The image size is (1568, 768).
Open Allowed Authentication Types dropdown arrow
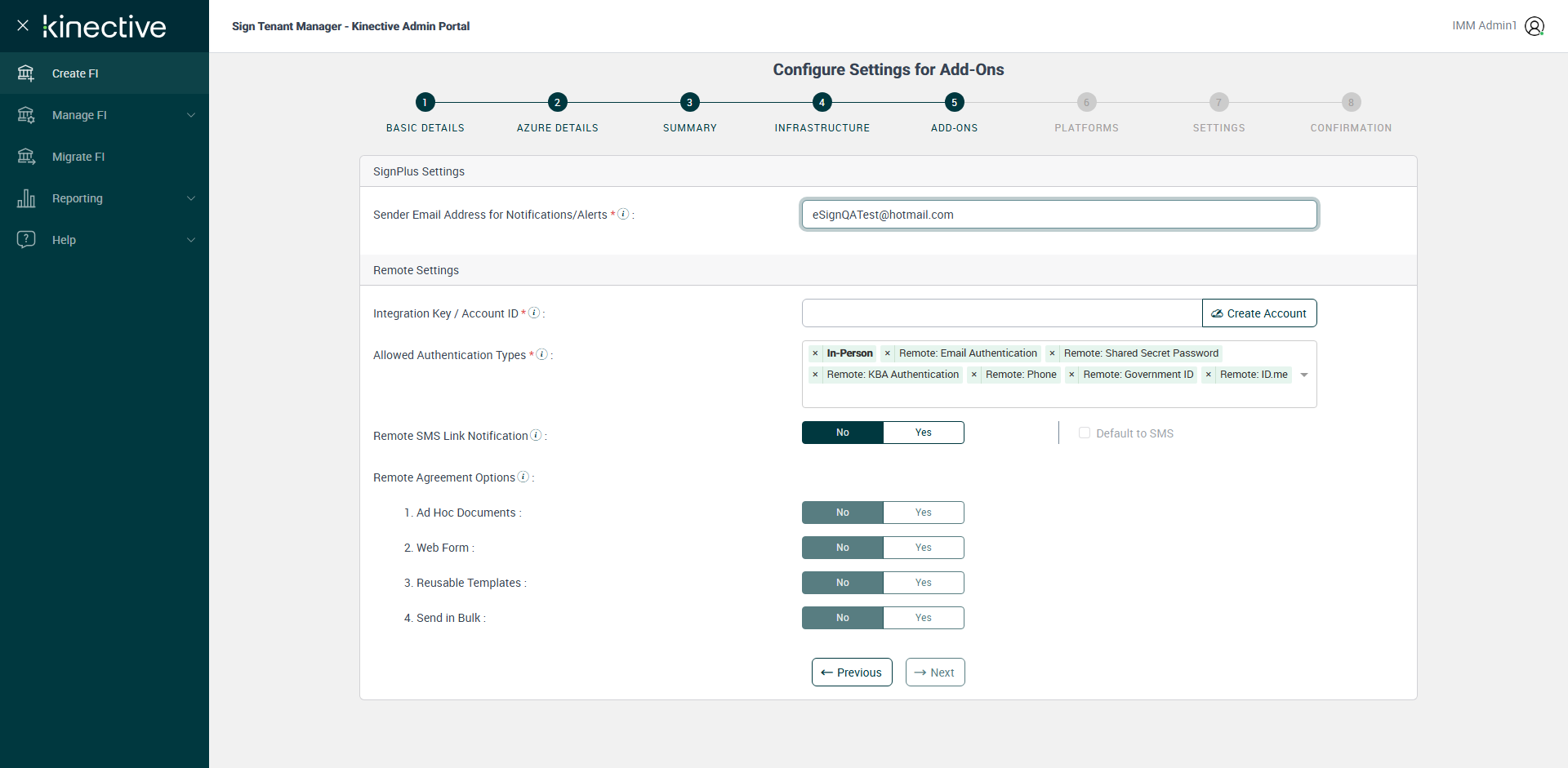point(1304,375)
